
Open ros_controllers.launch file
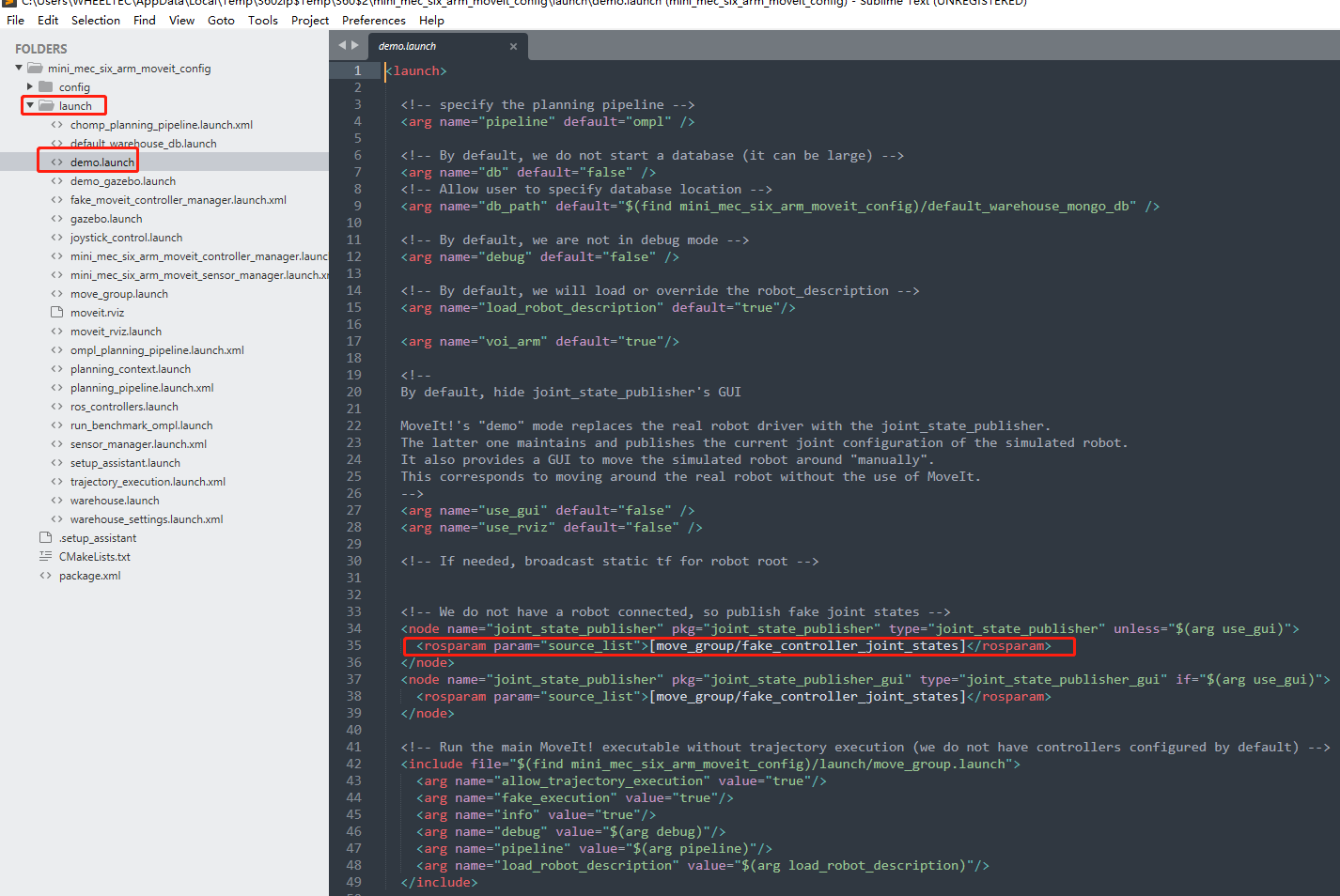[124, 407]
